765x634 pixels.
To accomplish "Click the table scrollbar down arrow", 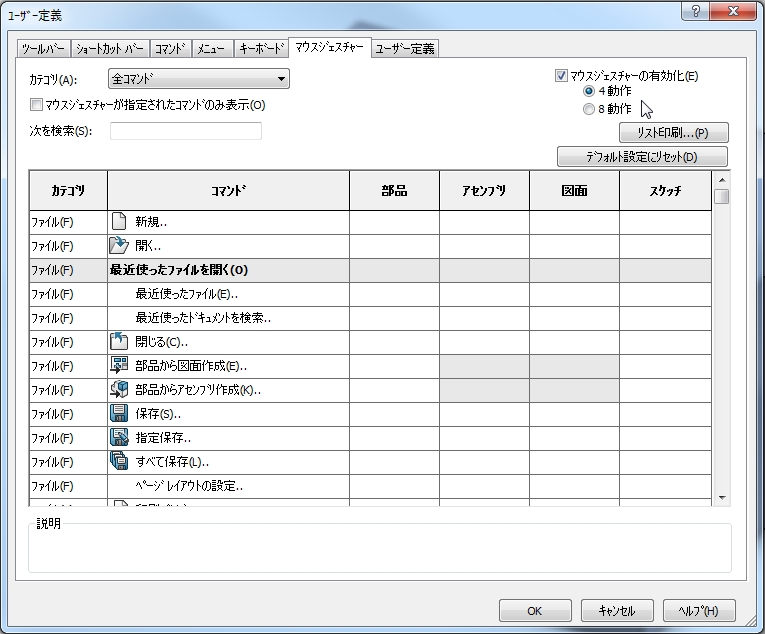I will tap(722, 498).
